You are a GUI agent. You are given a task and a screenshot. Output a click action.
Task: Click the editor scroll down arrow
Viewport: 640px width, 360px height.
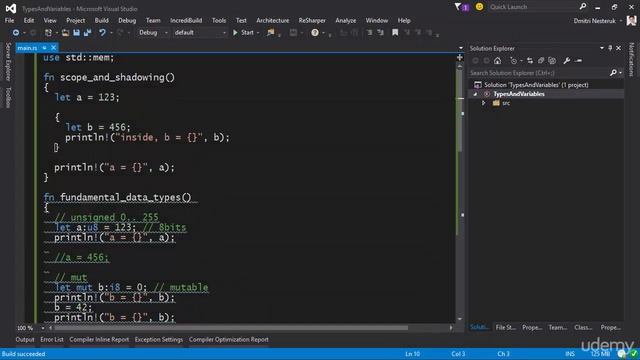[460, 319]
